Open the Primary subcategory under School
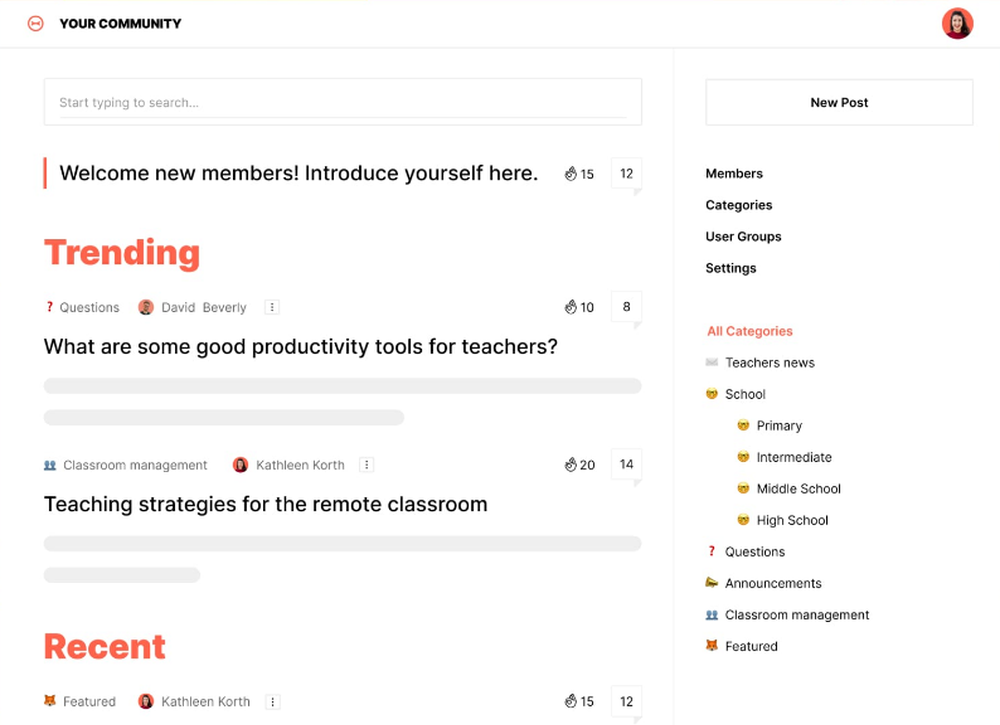 pyautogui.click(x=778, y=425)
